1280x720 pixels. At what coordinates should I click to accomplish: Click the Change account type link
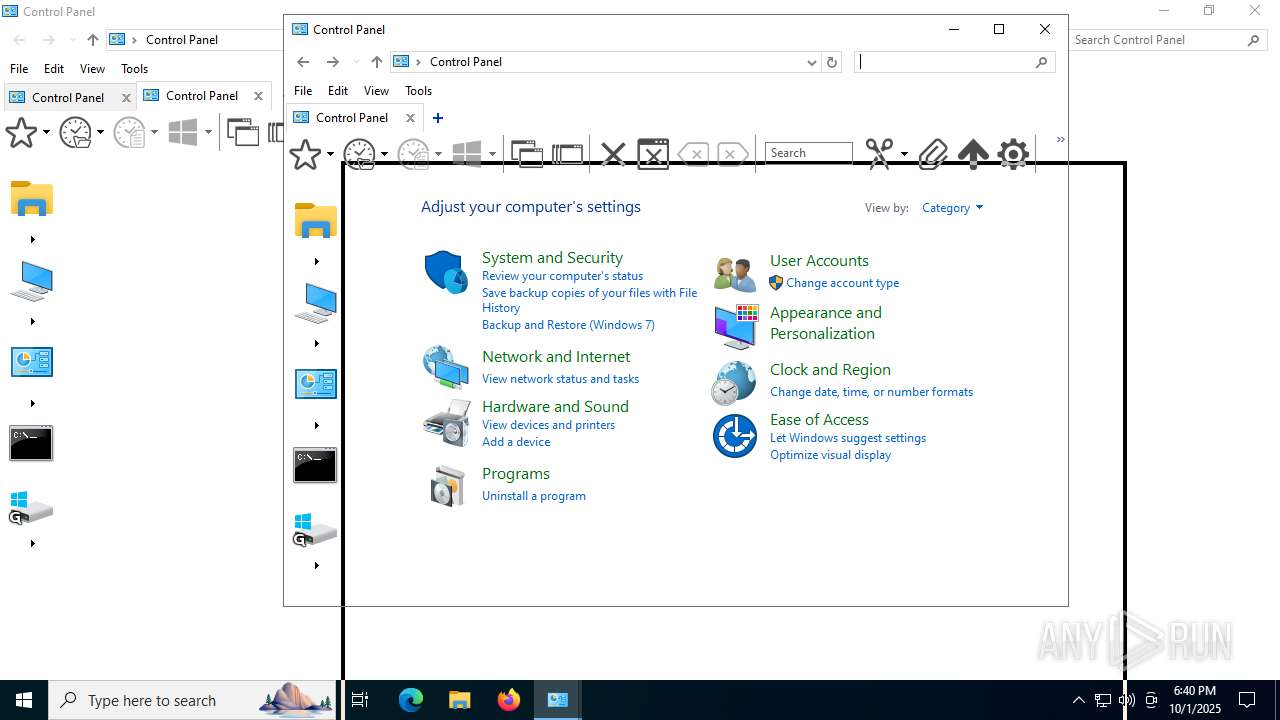click(842, 283)
